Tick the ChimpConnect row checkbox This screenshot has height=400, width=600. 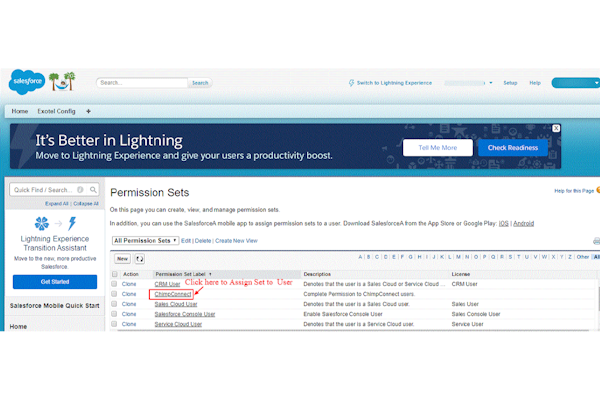coord(115,295)
